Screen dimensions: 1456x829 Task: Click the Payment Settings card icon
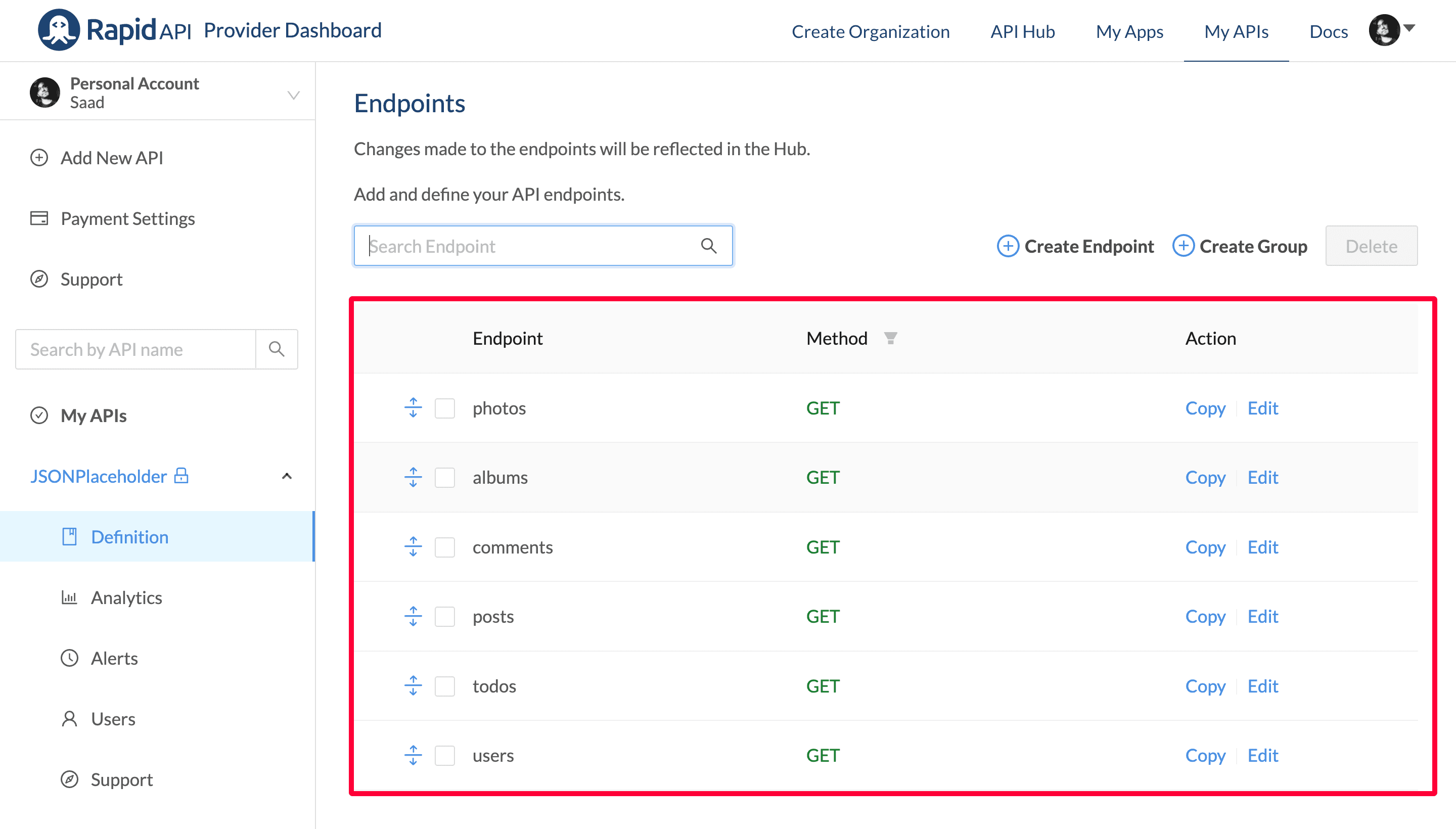click(x=39, y=218)
